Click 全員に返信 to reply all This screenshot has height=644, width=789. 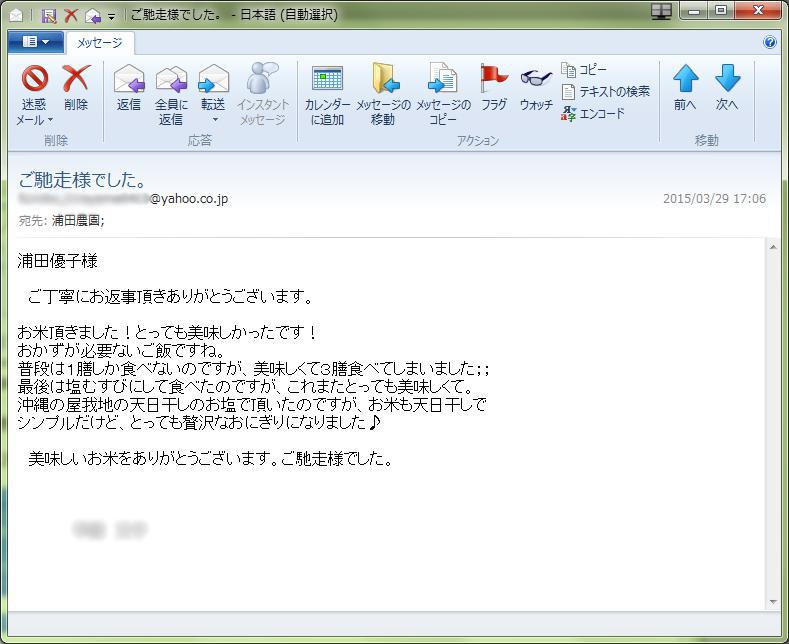coord(171,80)
